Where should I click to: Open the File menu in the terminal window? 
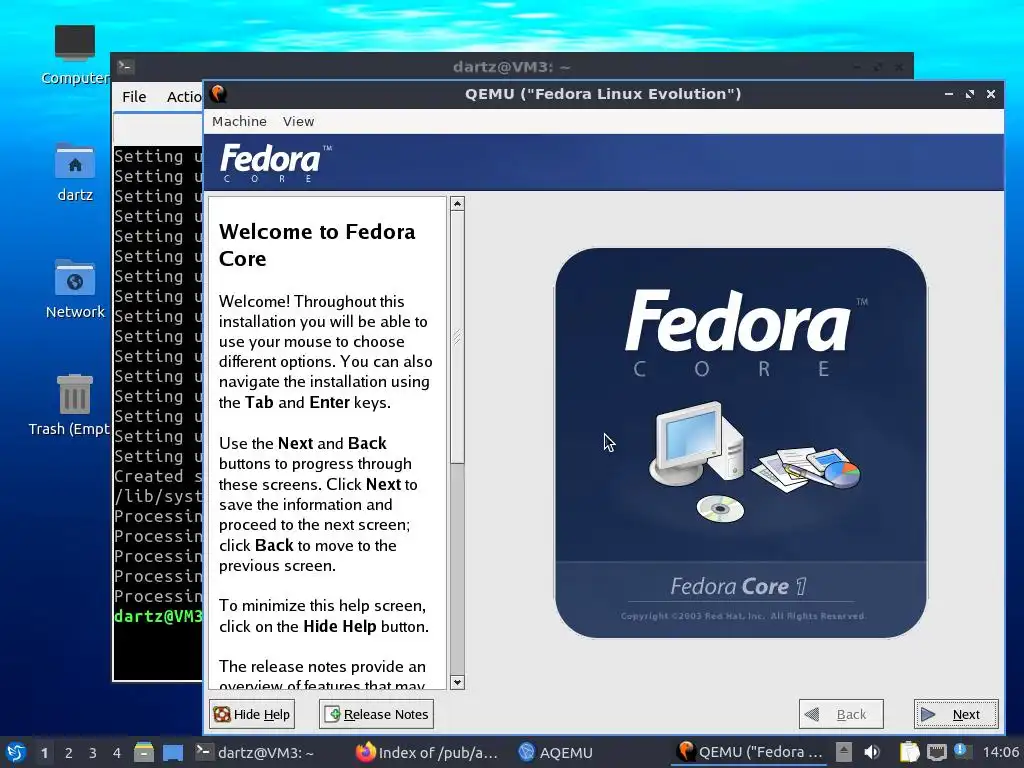134,97
